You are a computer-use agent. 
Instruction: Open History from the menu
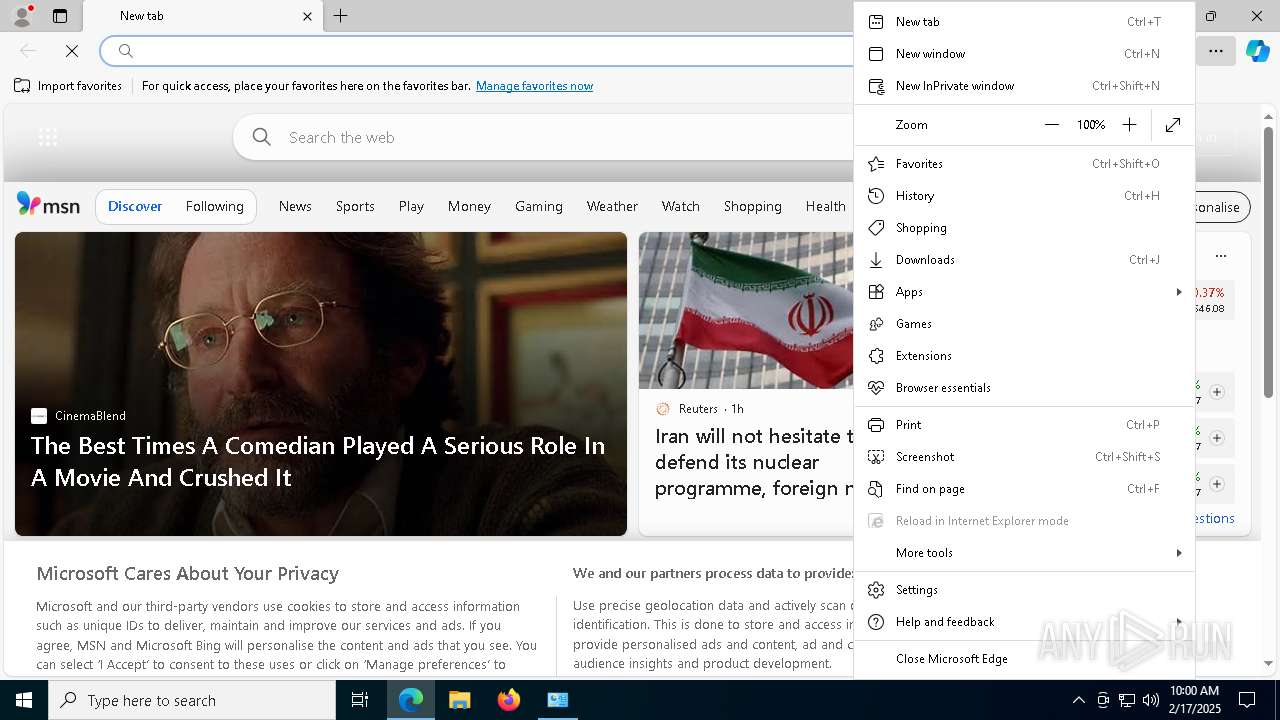[1024, 196]
